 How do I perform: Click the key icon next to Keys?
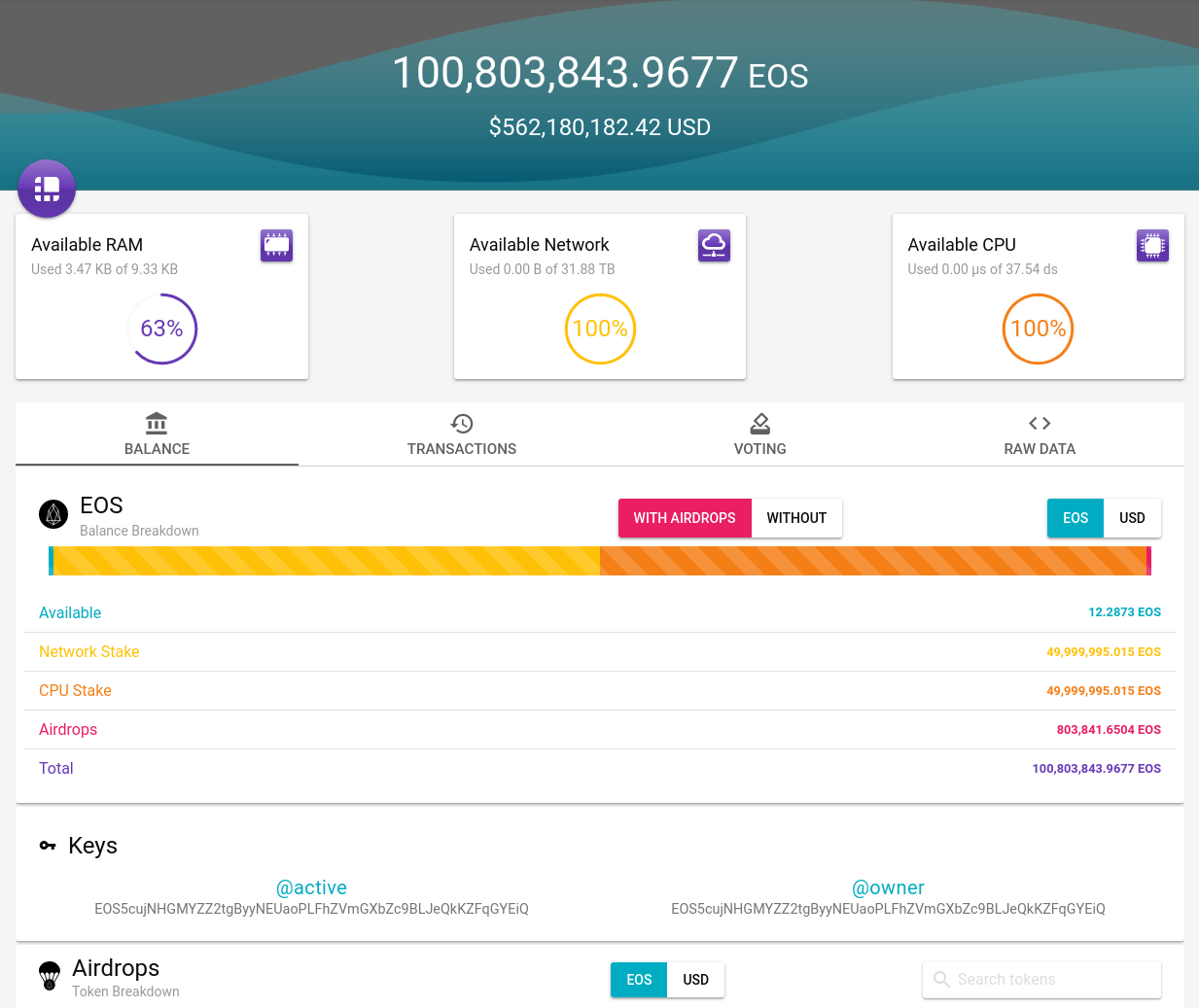(x=48, y=846)
